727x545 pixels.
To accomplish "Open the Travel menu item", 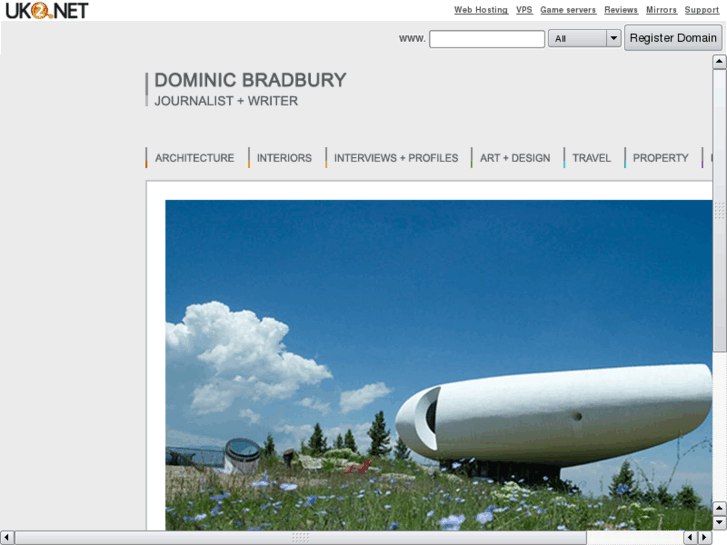I will coord(592,158).
